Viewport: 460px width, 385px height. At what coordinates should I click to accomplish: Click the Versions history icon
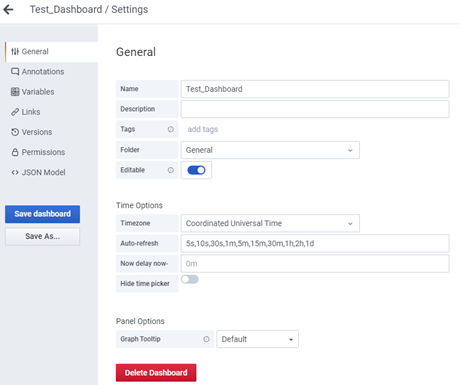(x=15, y=132)
